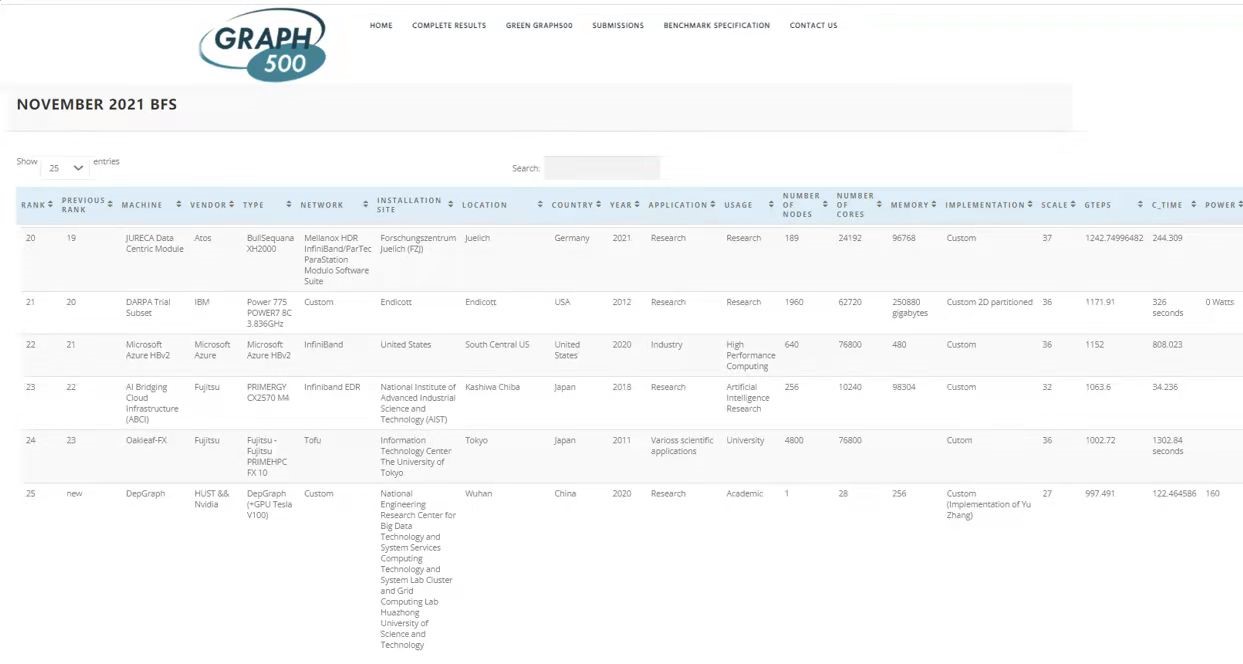
Task: Sort by Vendor column sort icon
Action: pyautogui.click(x=231, y=205)
